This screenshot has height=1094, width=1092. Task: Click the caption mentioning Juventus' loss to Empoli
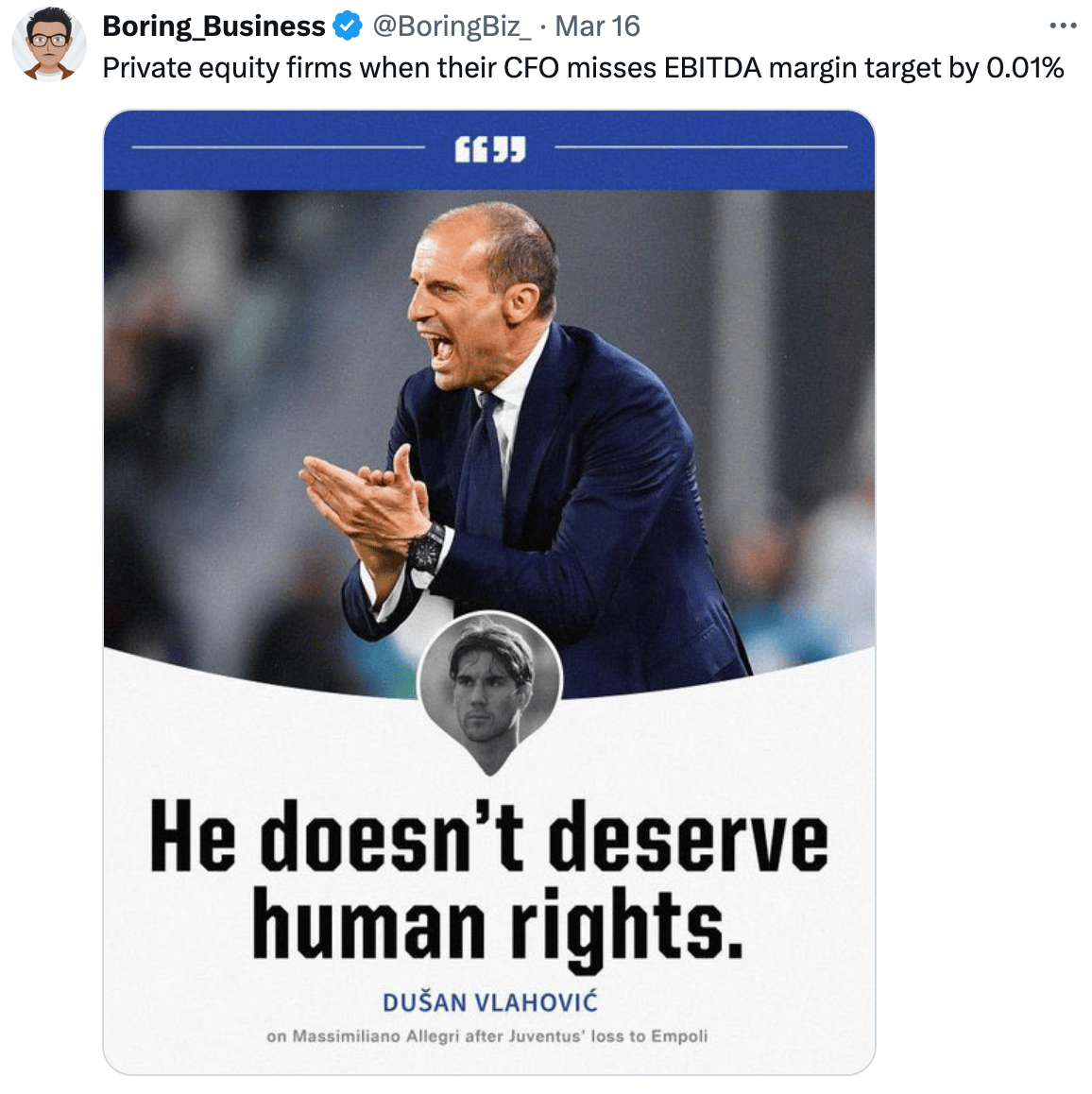pyautogui.click(x=487, y=1036)
